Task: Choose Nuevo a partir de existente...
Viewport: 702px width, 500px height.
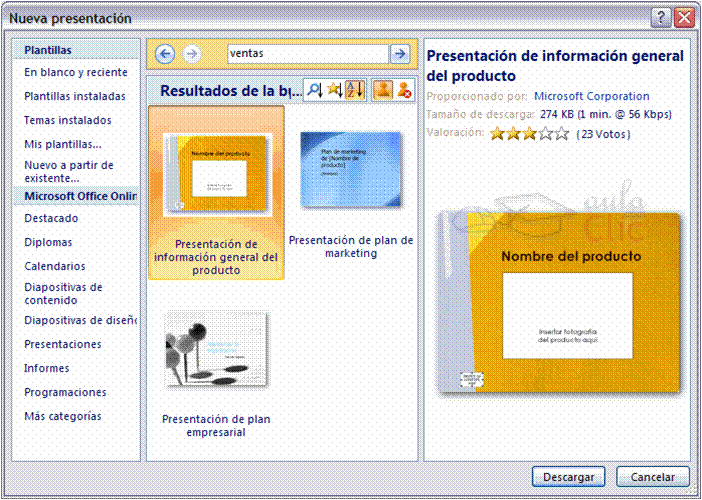Action: (68, 171)
